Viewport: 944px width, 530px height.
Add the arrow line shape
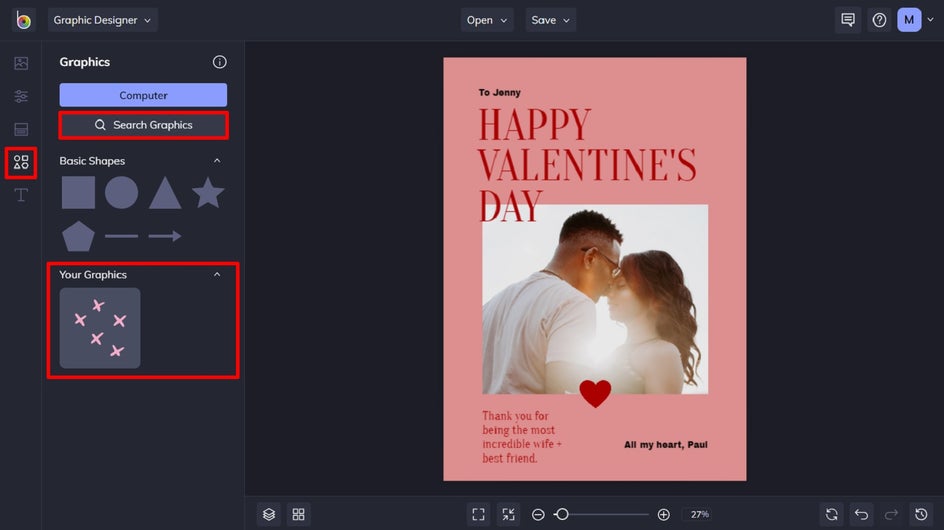165,236
